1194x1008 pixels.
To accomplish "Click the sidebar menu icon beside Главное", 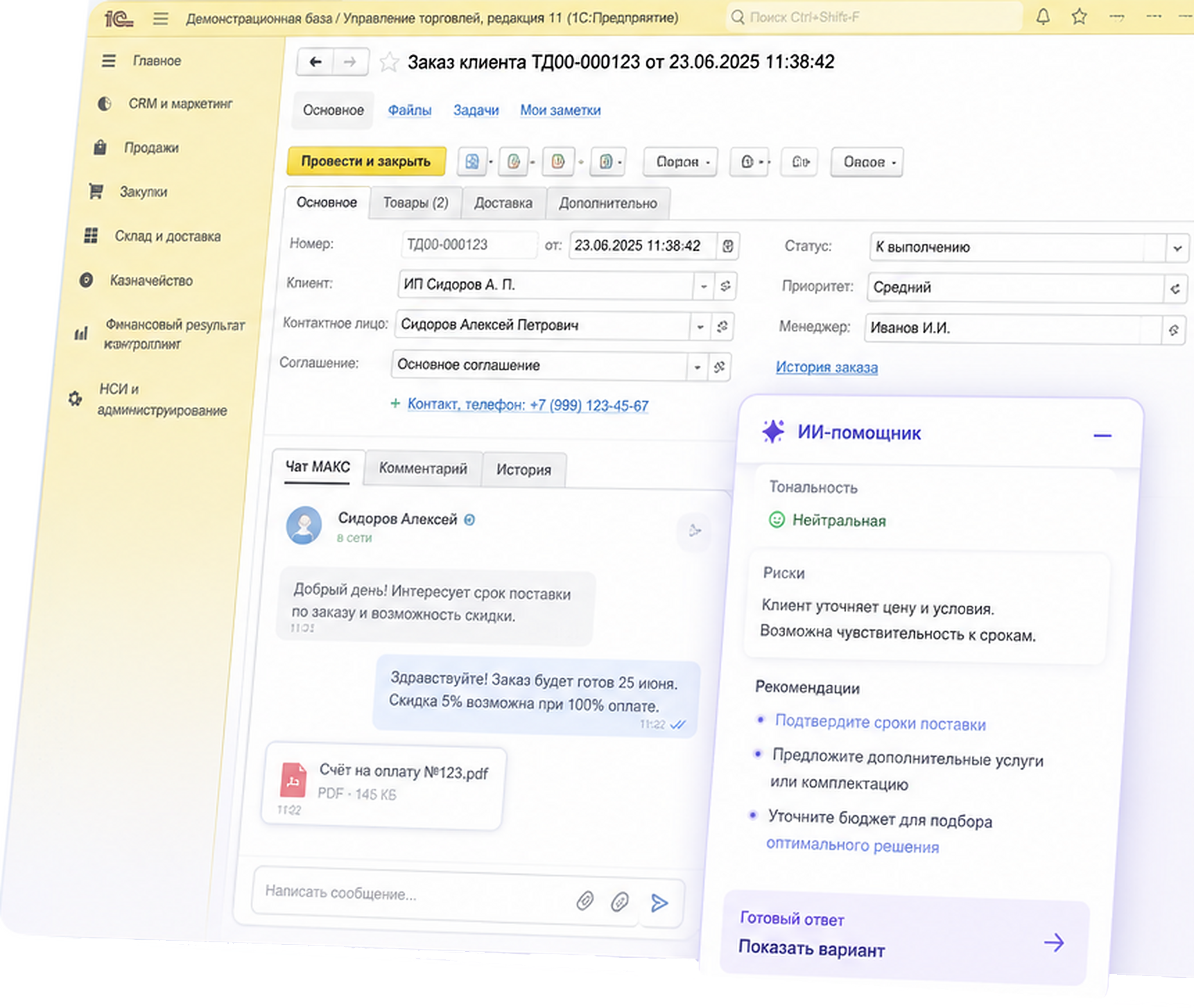I will (x=109, y=61).
